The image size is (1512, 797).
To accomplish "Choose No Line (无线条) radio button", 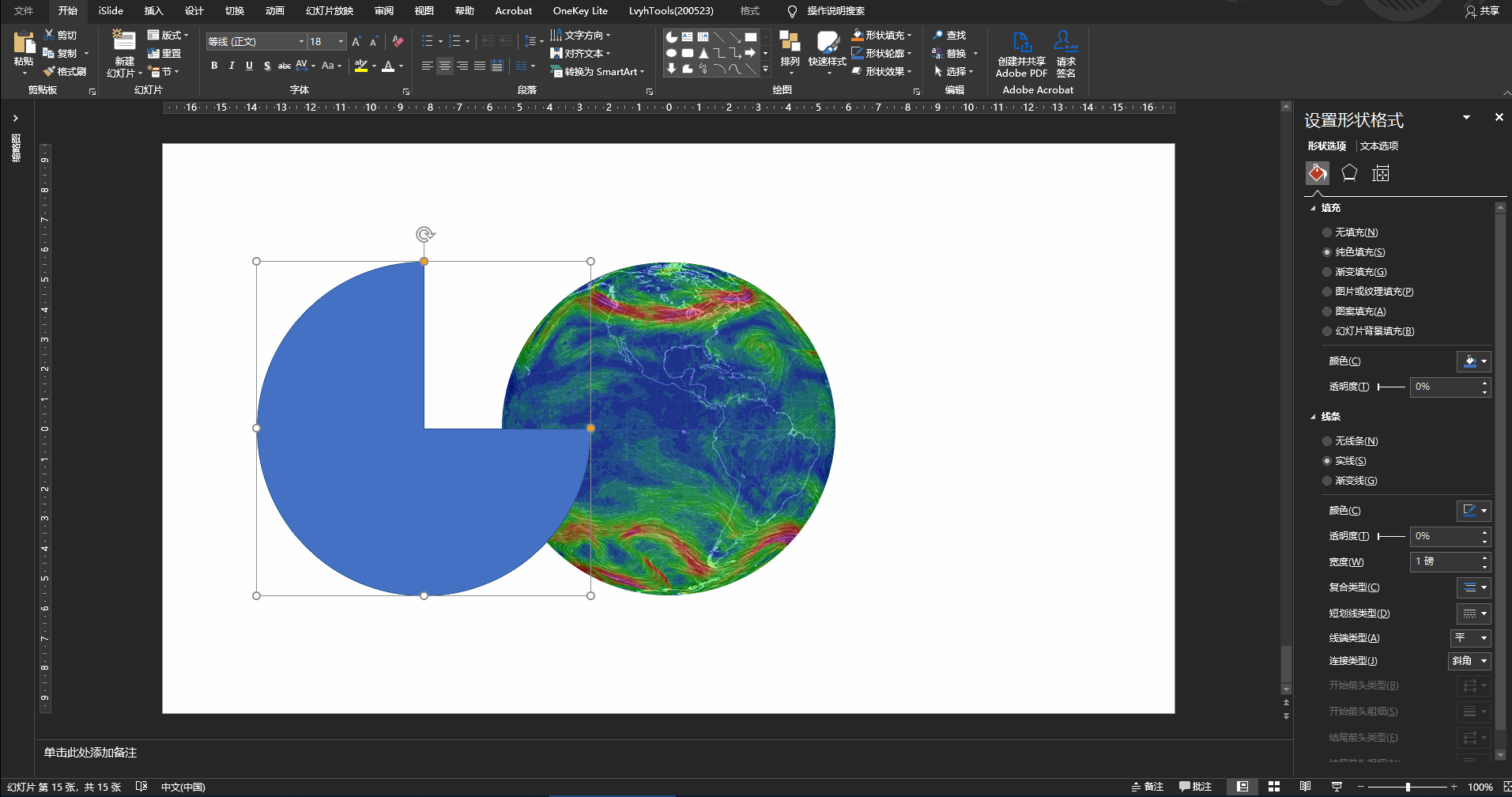I will tap(1327, 441).
